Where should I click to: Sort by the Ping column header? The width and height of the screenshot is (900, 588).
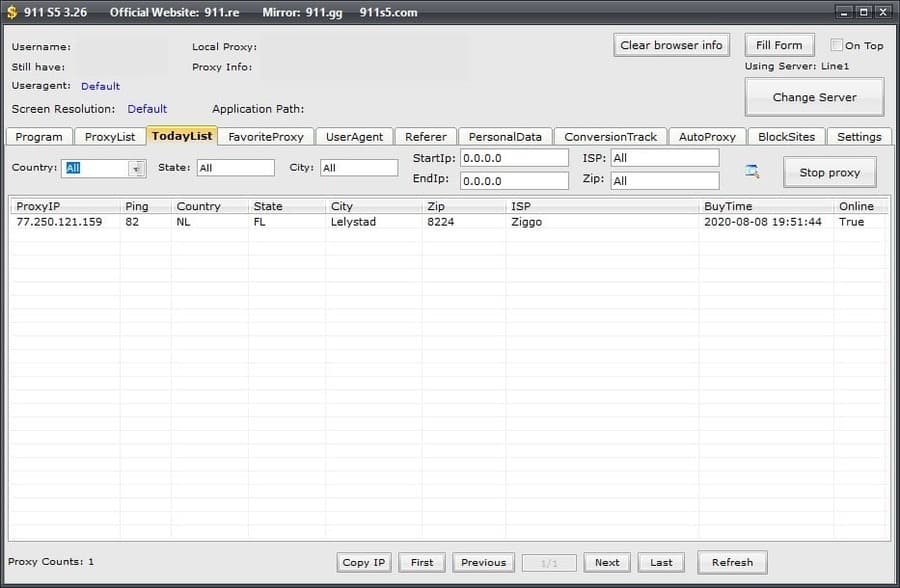[145, 206]
